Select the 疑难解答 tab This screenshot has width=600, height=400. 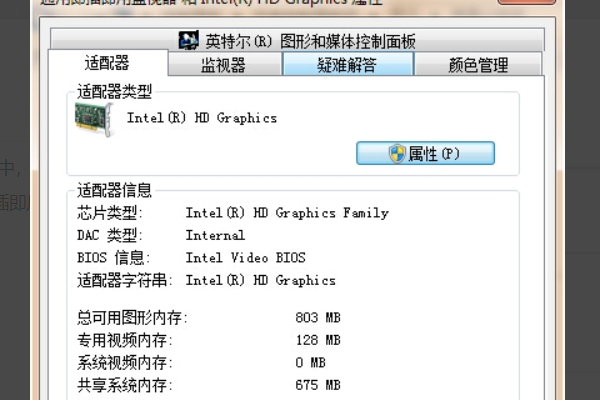[x=348, y=64]
